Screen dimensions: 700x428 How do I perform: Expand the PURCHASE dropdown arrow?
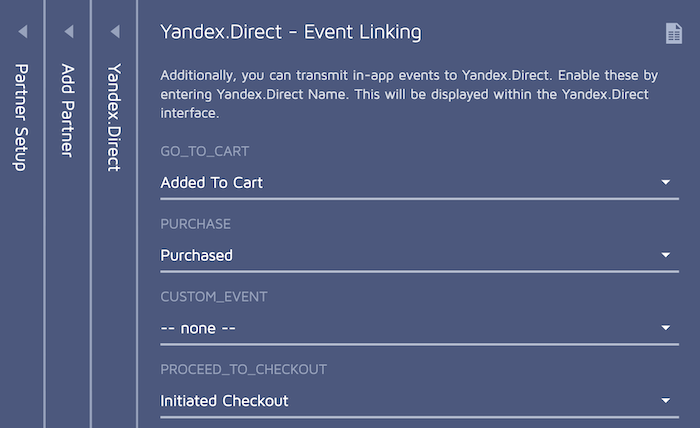coord(666,255)
